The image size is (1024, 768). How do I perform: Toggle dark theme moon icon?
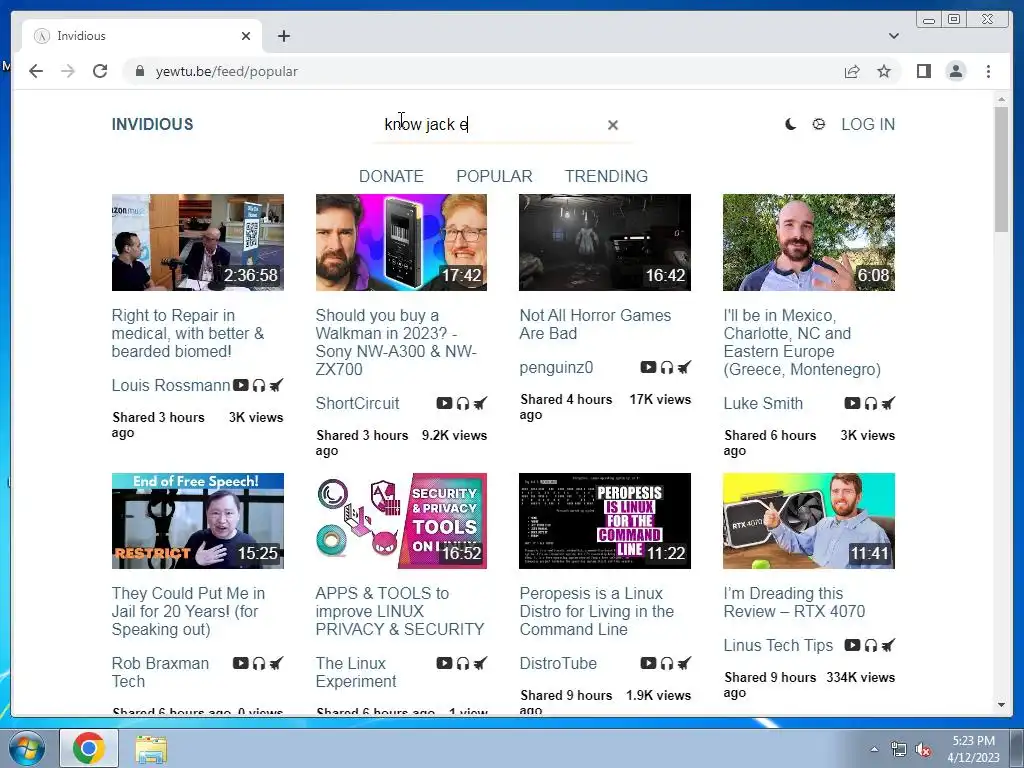[x=790, y=124]
